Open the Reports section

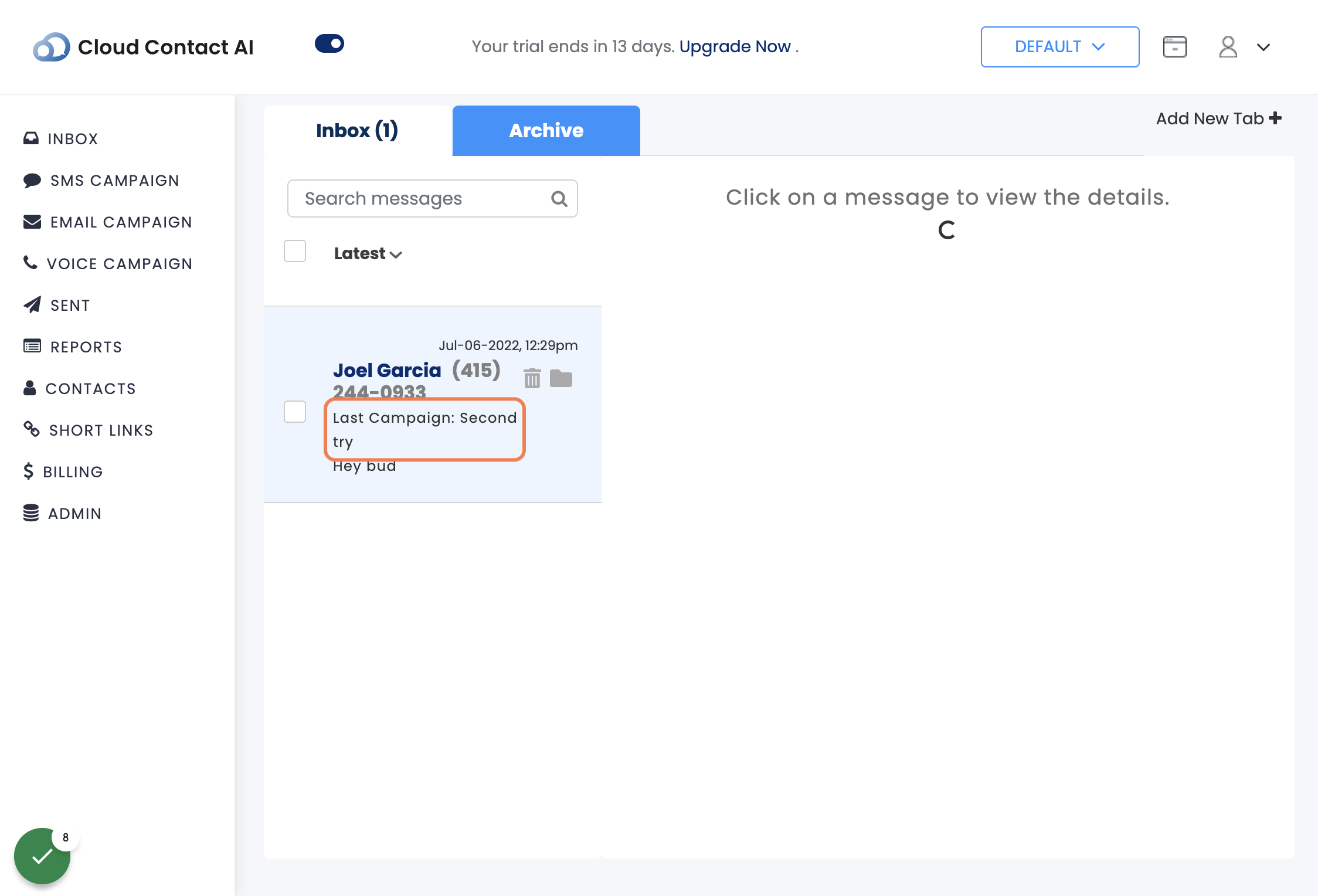(x=72, y=347)
